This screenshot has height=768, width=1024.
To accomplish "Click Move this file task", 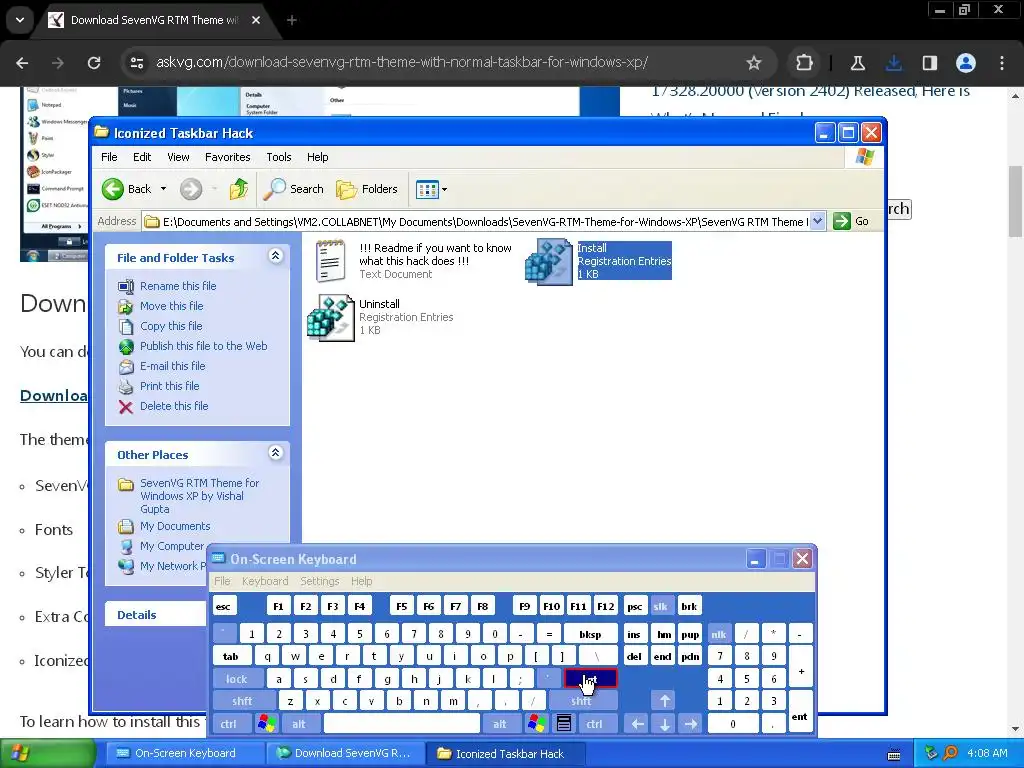I will (x=171, y=306).
